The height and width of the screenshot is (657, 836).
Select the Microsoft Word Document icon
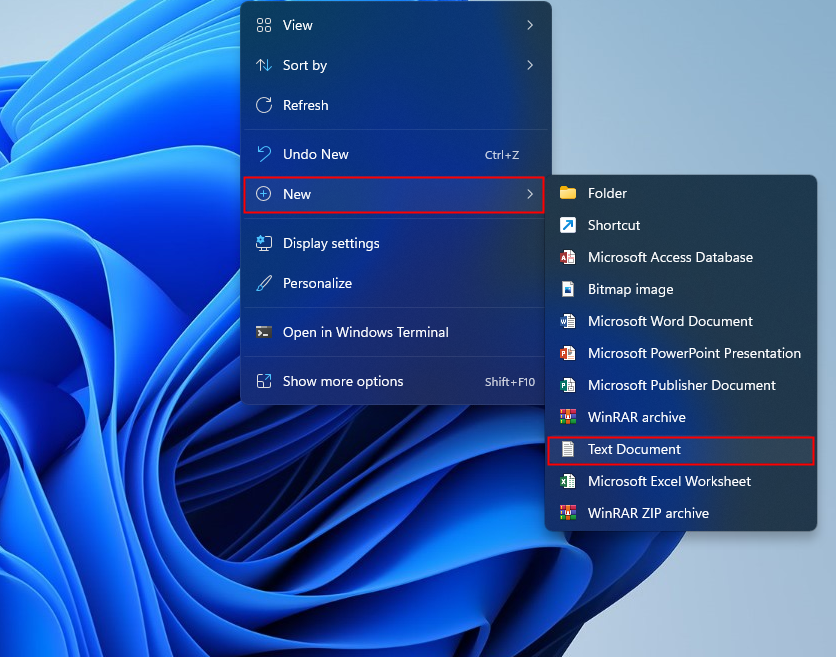[x=570, y=321]
